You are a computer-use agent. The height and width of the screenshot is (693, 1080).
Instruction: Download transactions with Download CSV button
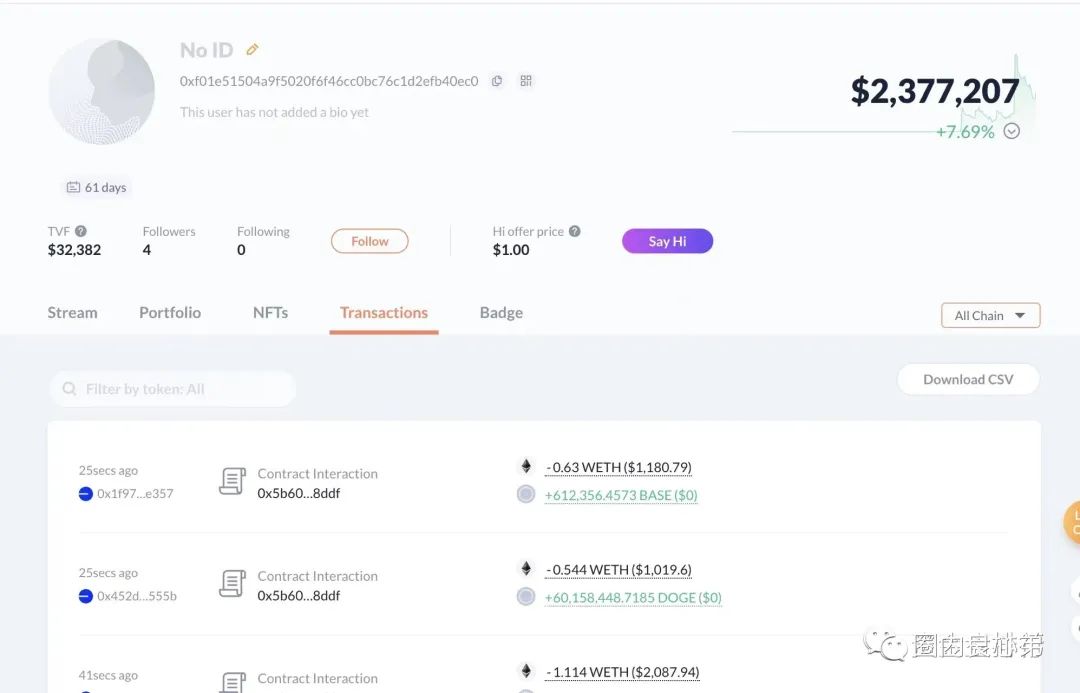click(x=968, y=379)
